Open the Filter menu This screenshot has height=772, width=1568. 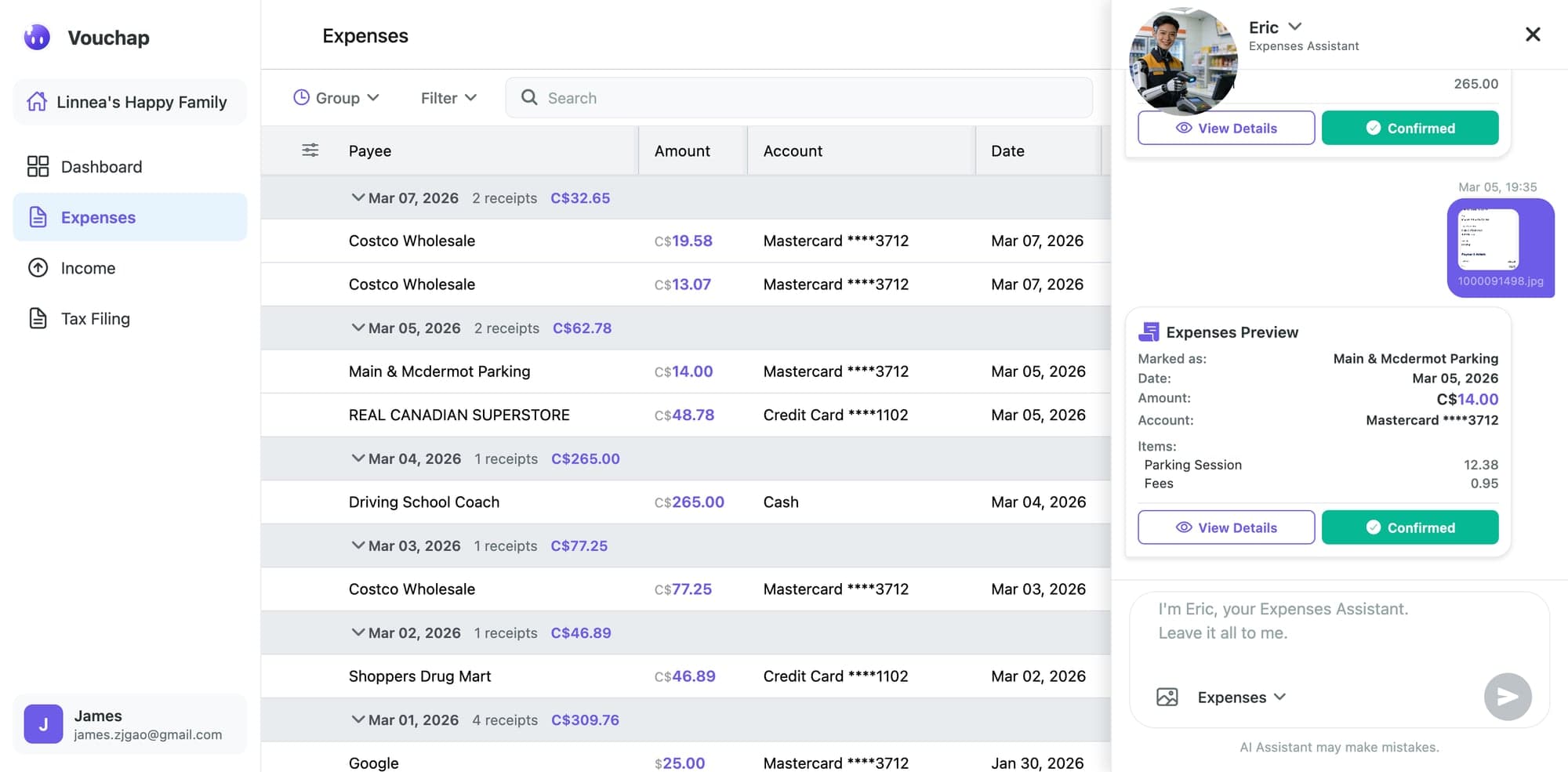447,97
